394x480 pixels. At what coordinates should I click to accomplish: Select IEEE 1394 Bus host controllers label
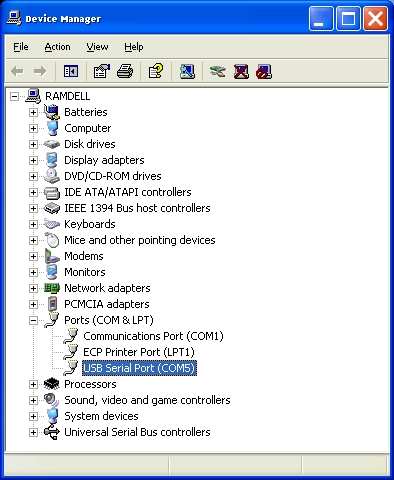(x=137, y=208)
